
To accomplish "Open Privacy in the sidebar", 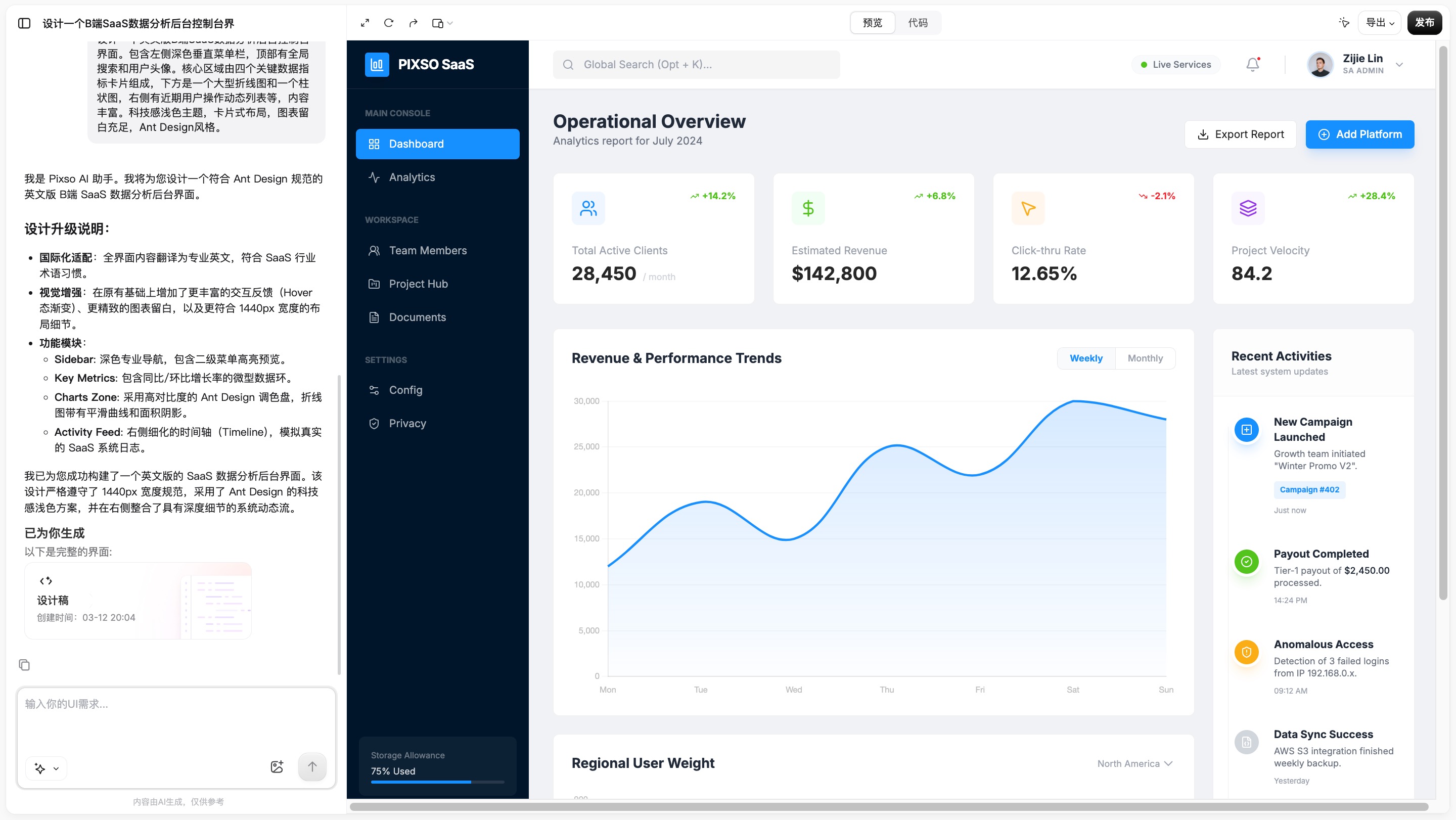I will [x=437, y=423].
